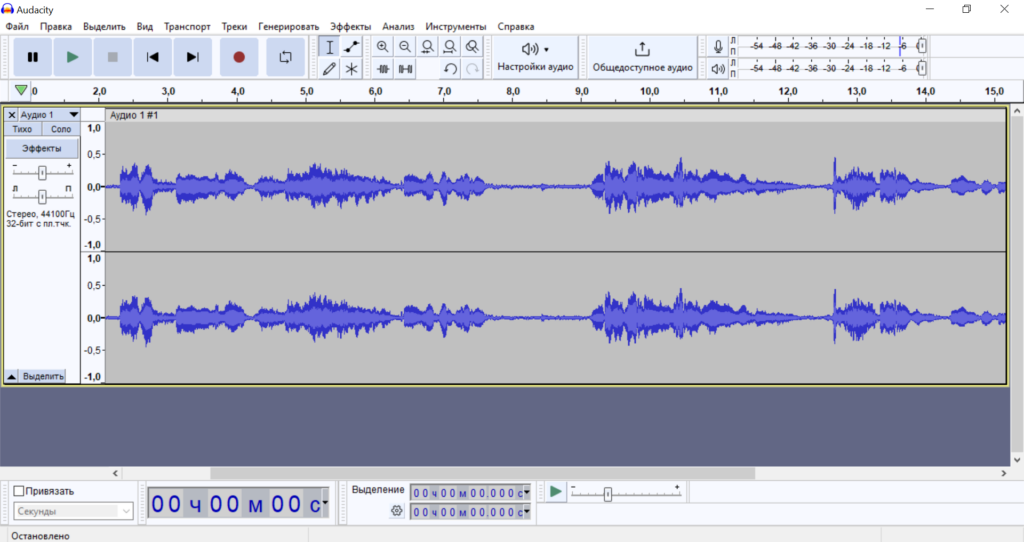Toggle Тихо mute on Аудио 1
1024x542 pixels.
(x=22, y=129)
